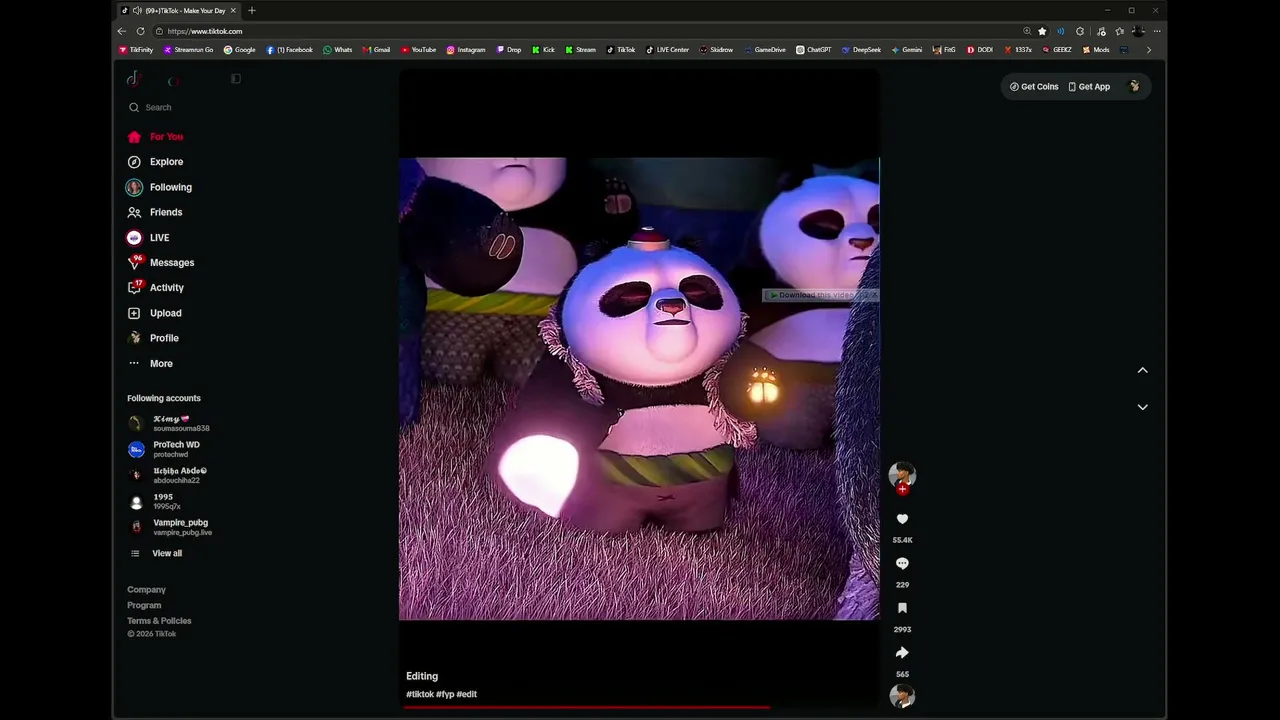The height and width of the screenshot is (720, 1280).
Task: Seek along the red video progress bar
Action: point(640,707)
